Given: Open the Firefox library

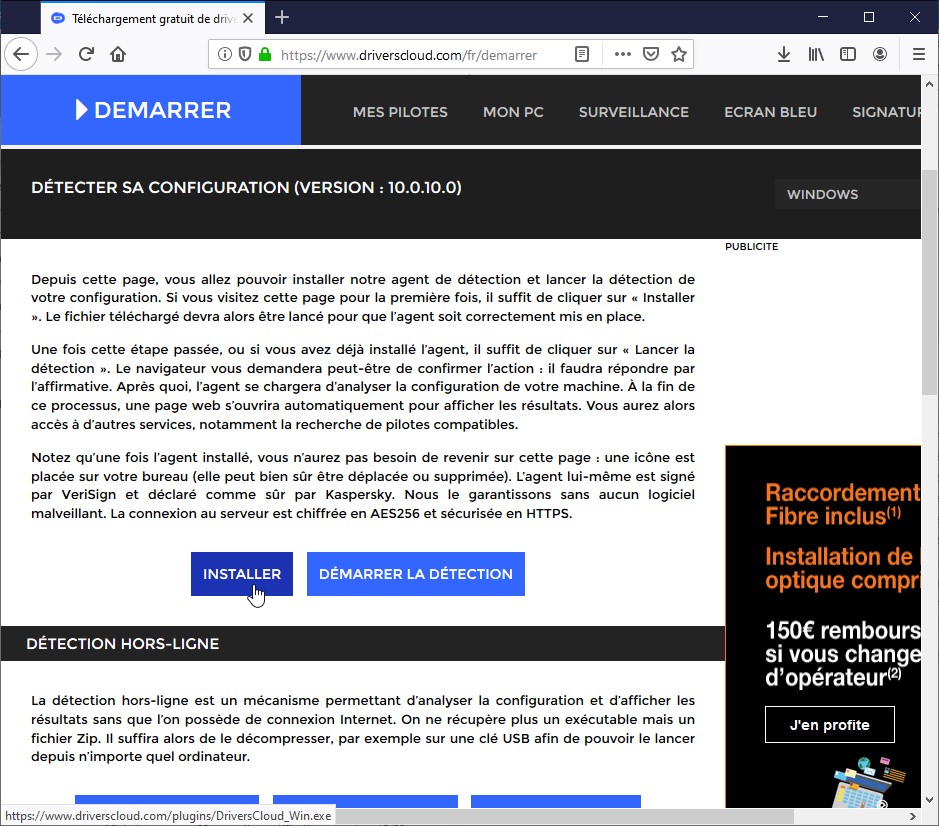Looking at the screenshot, I should coord(816,55).
